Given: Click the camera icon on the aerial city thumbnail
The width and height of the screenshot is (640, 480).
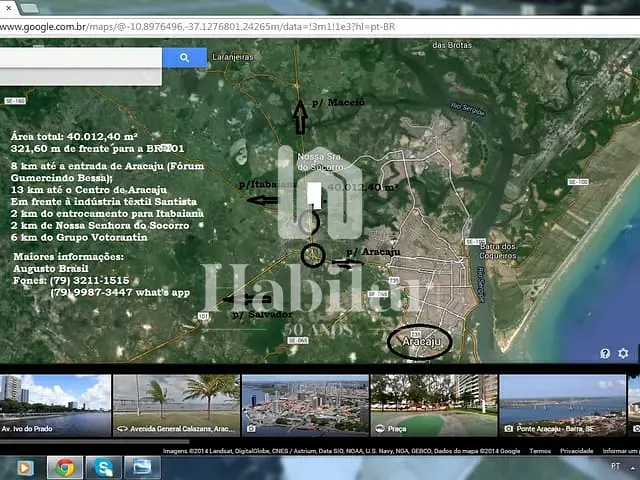Looking at the screenshot, I should pos(251,429).
